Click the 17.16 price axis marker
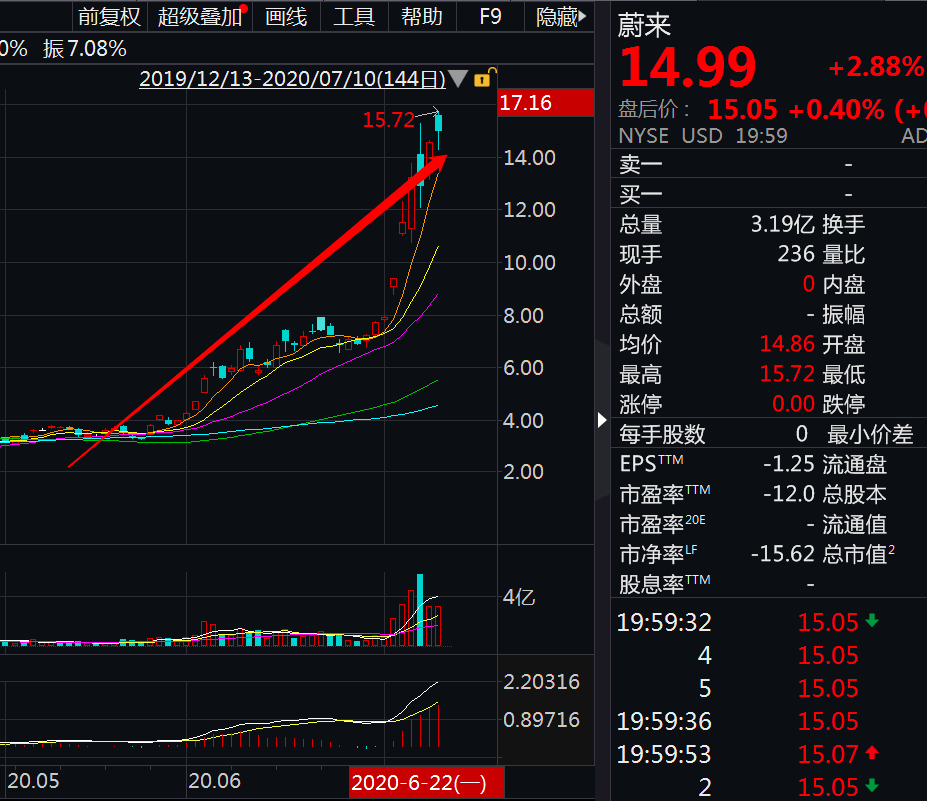Screen dimensions: 927x801 (546, 103)
